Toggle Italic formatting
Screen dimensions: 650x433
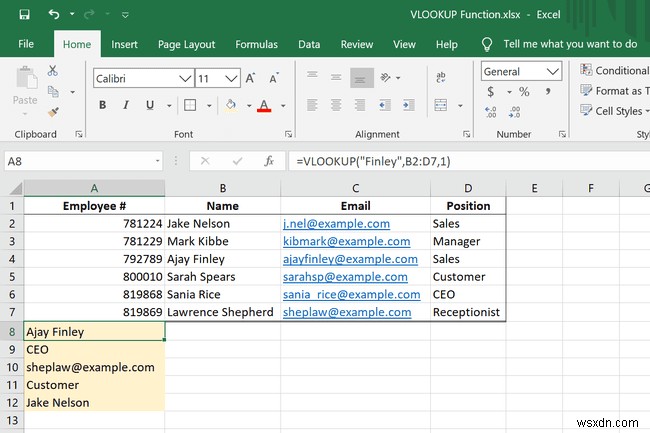pyautogui.click(x=126, y=105)
